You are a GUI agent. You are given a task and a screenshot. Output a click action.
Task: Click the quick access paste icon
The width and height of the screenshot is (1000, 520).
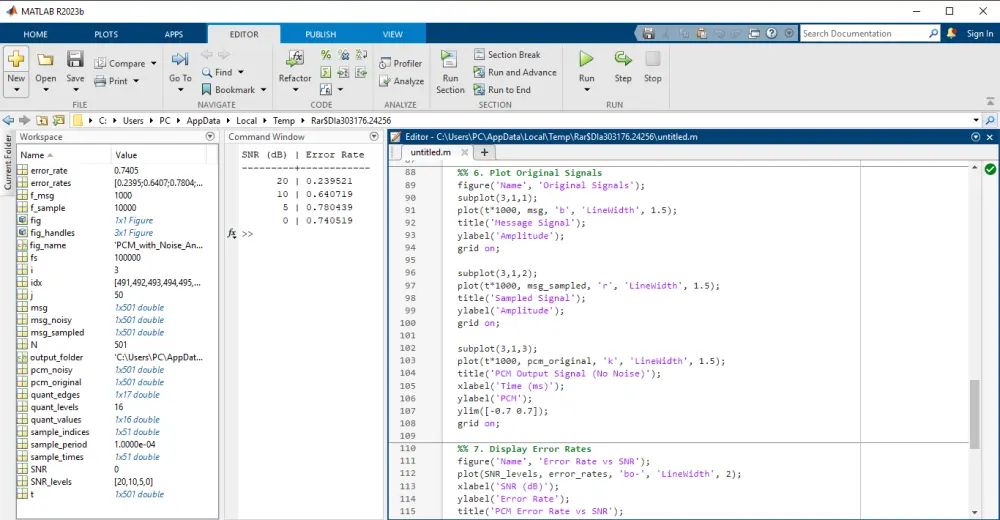coord(702,33)
